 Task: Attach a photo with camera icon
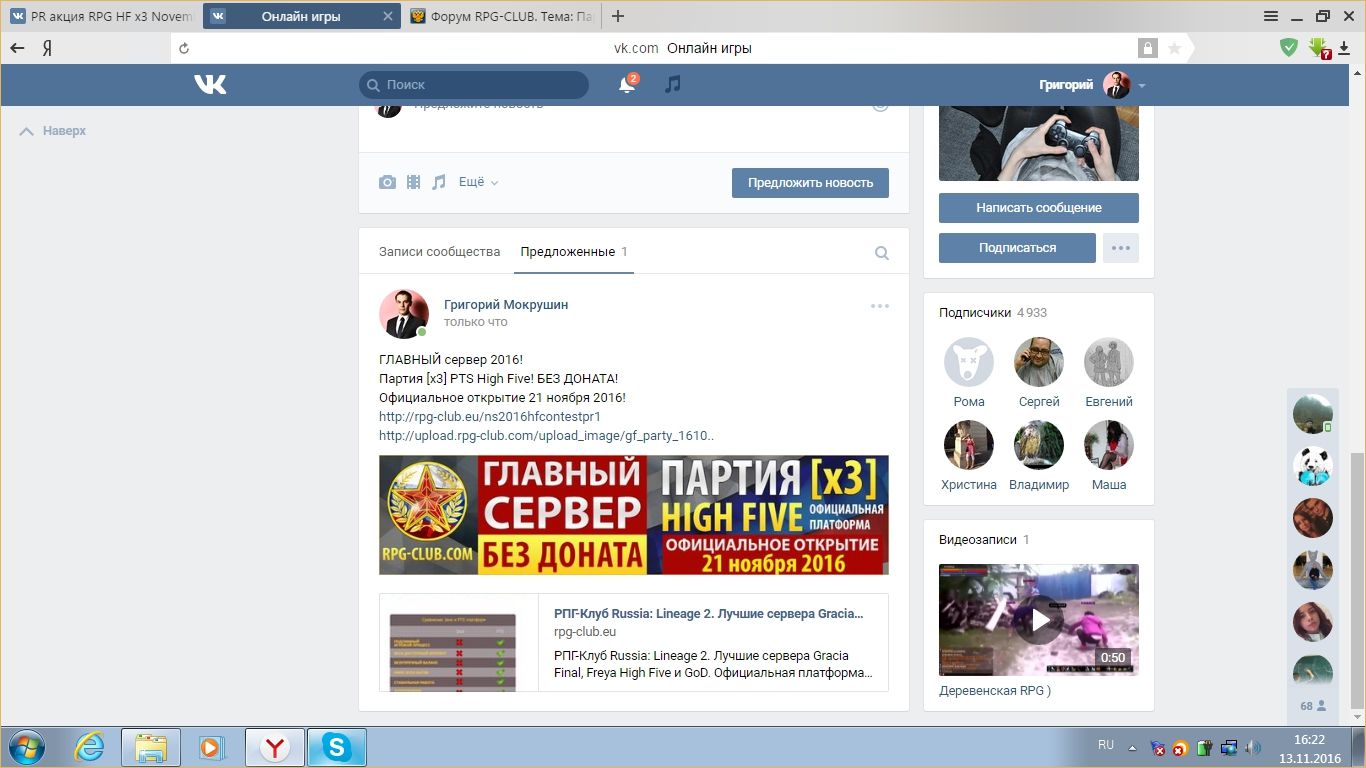coord(387,182)
